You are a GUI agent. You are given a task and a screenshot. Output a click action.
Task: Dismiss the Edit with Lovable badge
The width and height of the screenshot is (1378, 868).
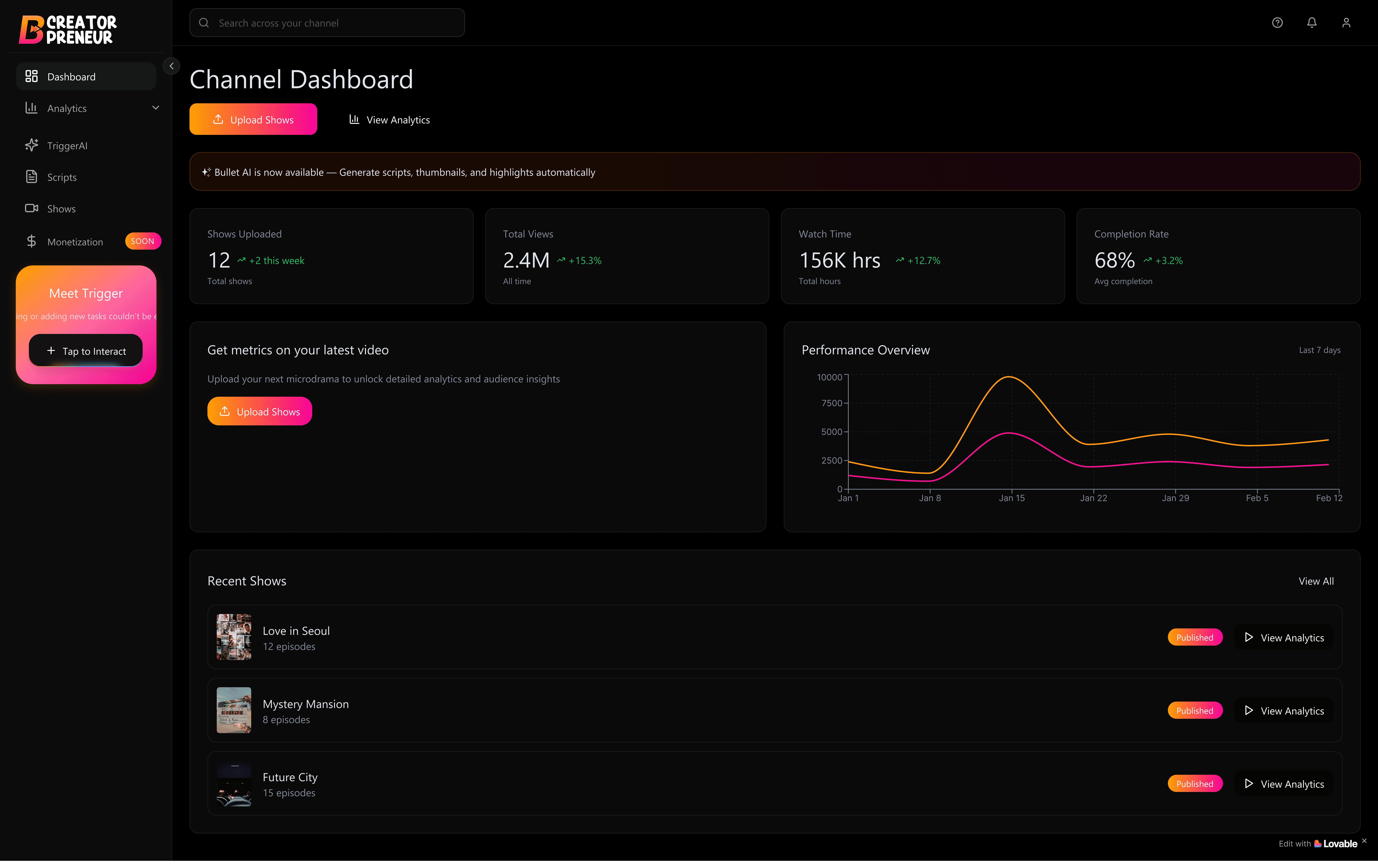[1364, 841]
